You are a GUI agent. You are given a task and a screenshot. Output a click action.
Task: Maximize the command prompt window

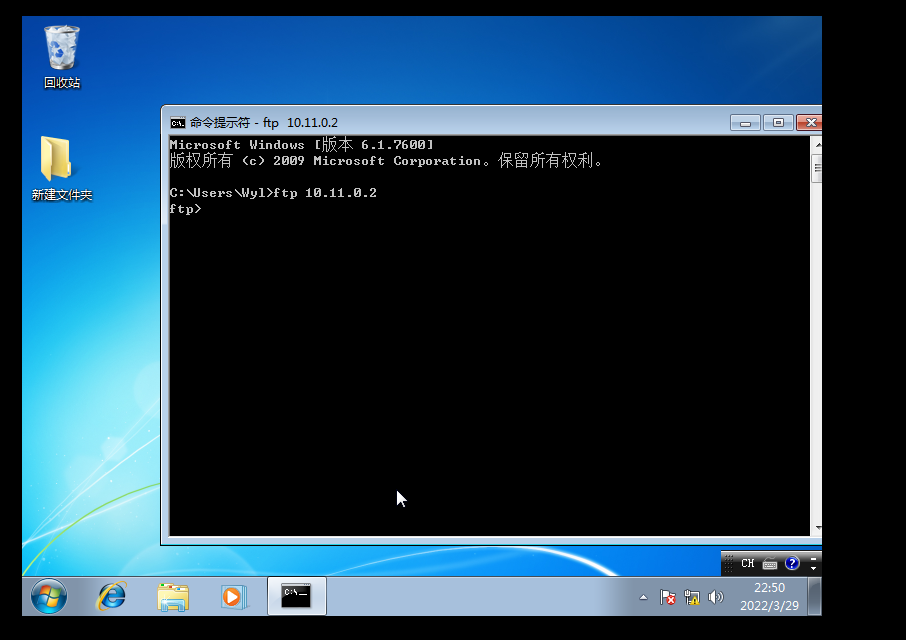(x=778, y=122)
